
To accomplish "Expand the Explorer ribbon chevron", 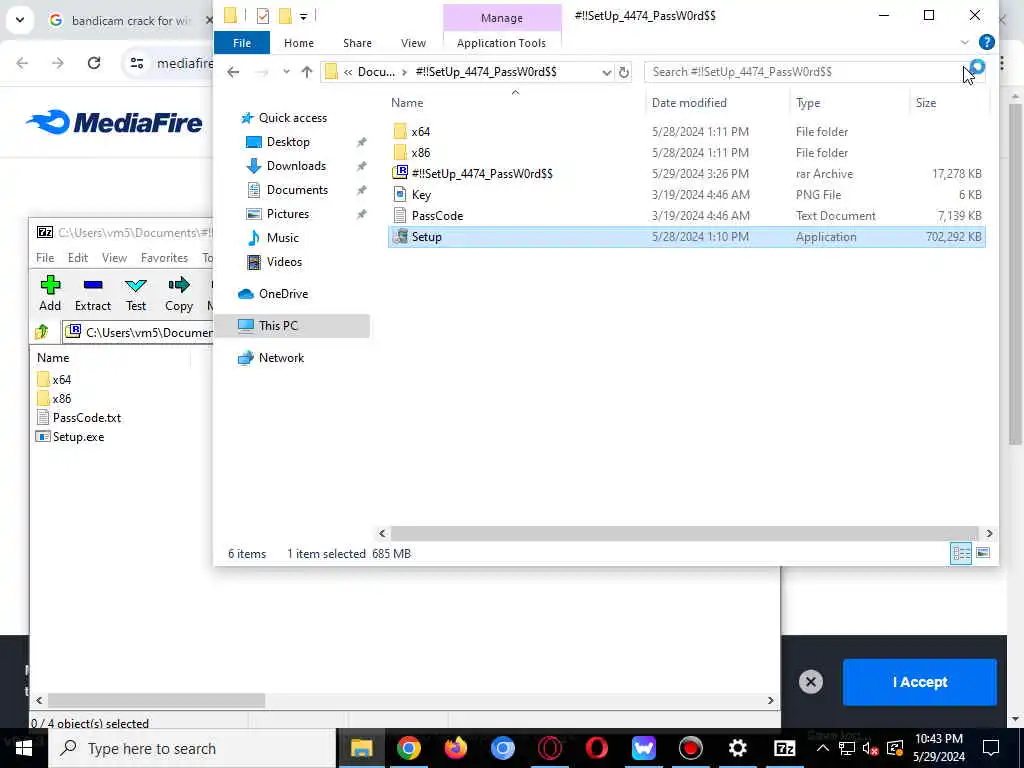I will [965, 42].
